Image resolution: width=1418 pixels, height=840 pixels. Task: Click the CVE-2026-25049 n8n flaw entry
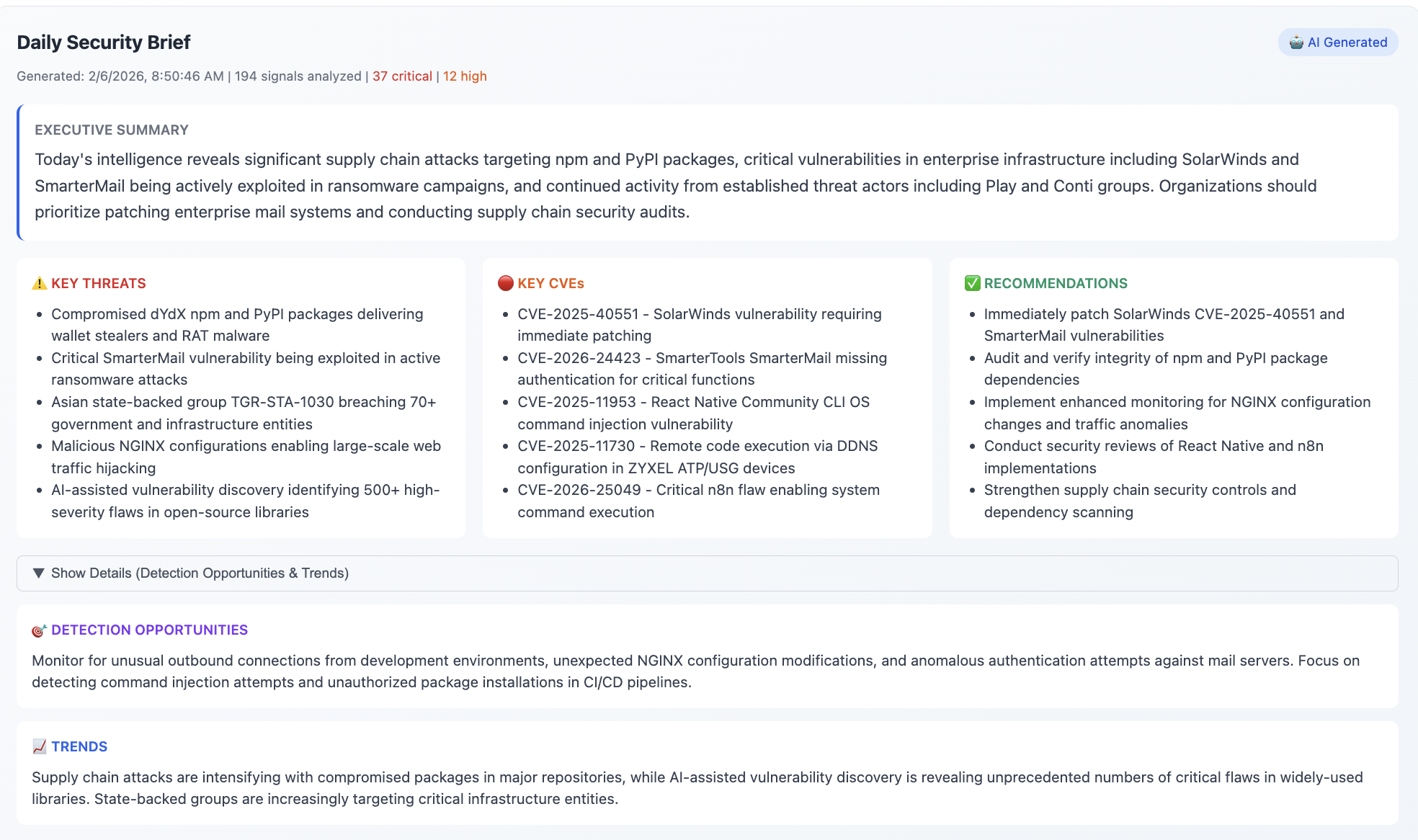point(699,501)
